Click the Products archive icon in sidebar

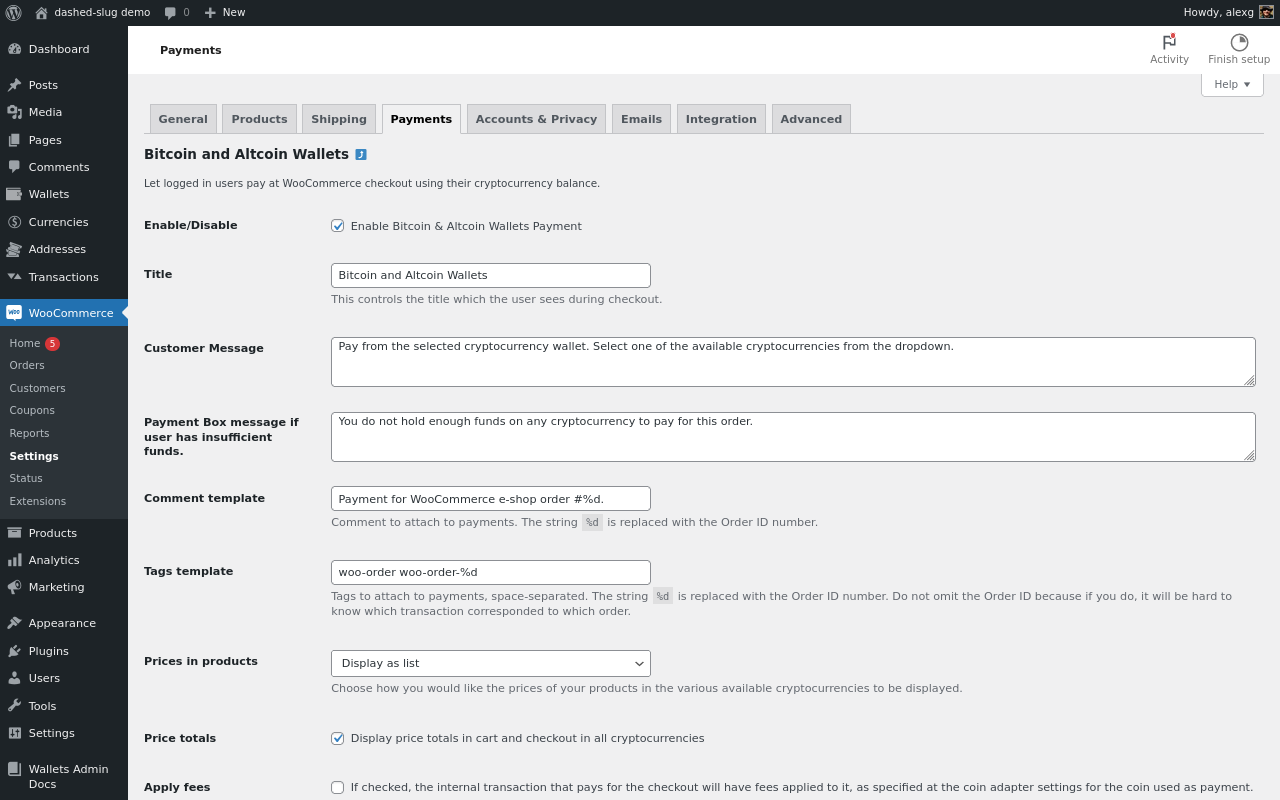14,533
